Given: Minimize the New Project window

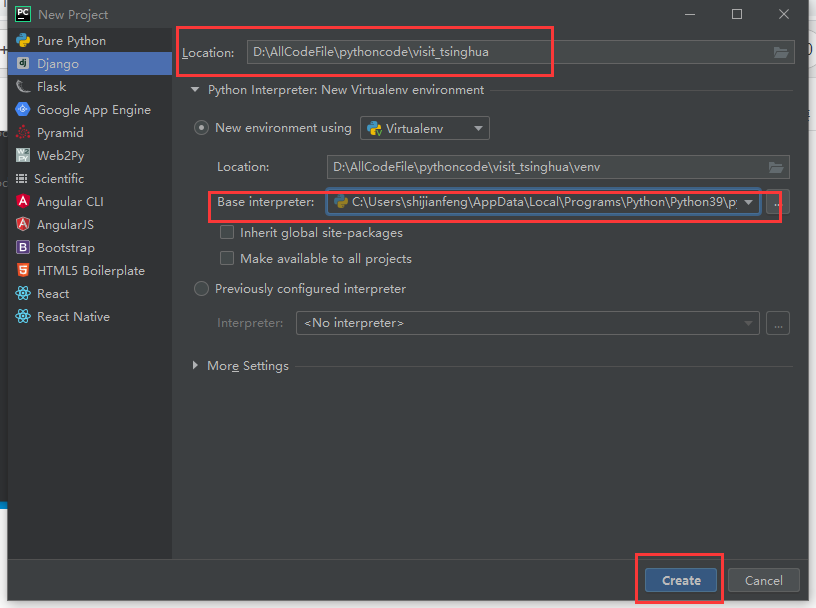Looking at the screenshot, I should coord(690,14).
